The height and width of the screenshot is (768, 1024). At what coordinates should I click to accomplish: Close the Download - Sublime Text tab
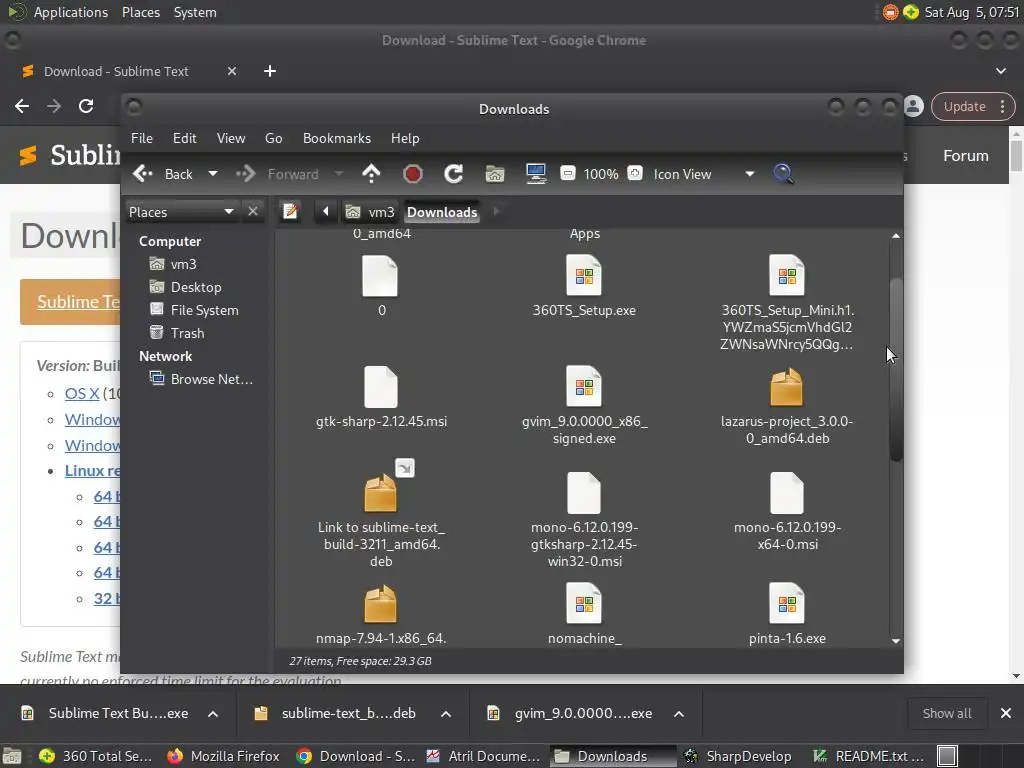coord(232,71)
